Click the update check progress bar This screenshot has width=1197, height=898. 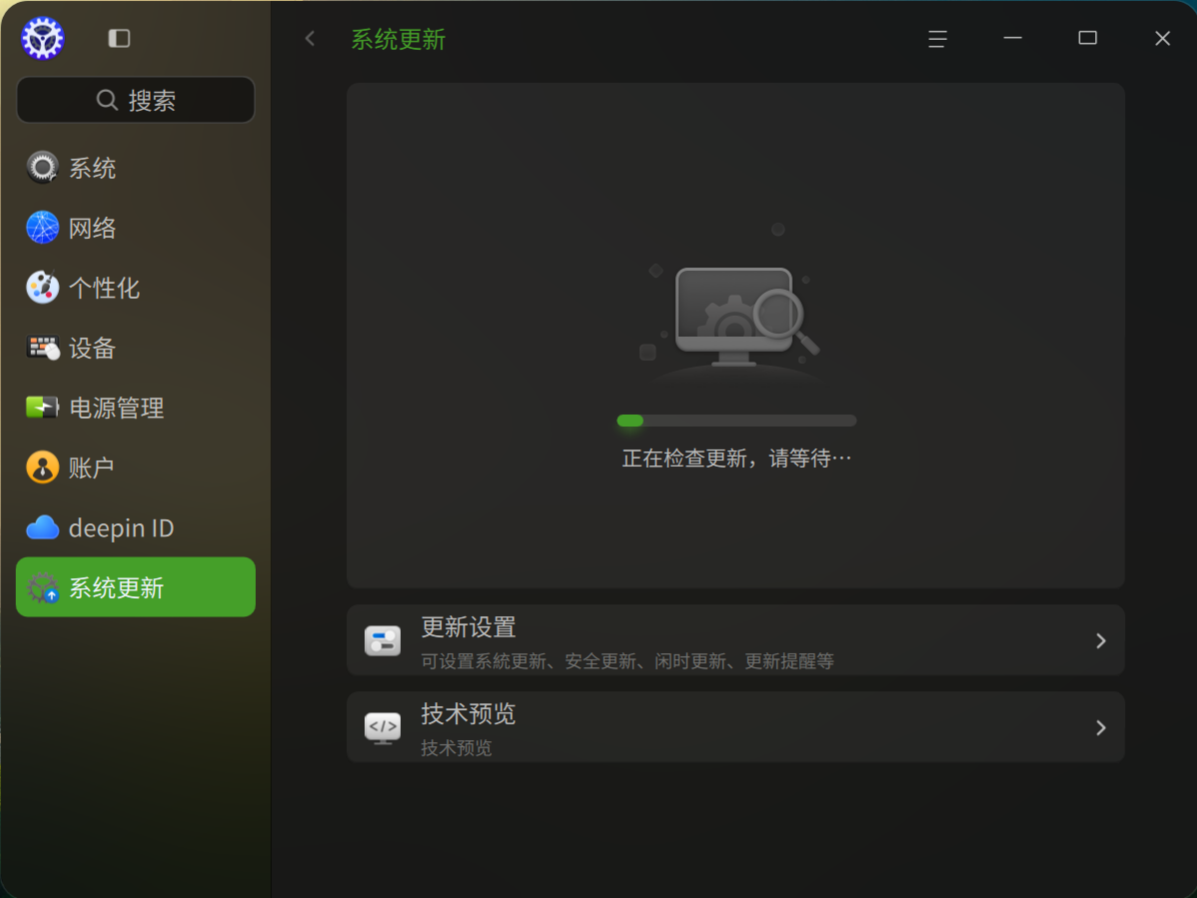(737, 420)
